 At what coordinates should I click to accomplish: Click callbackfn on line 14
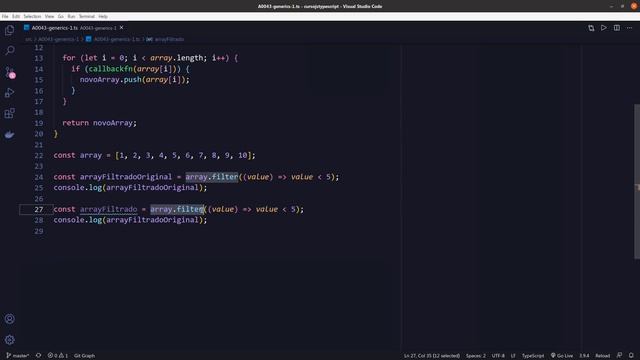111,69
